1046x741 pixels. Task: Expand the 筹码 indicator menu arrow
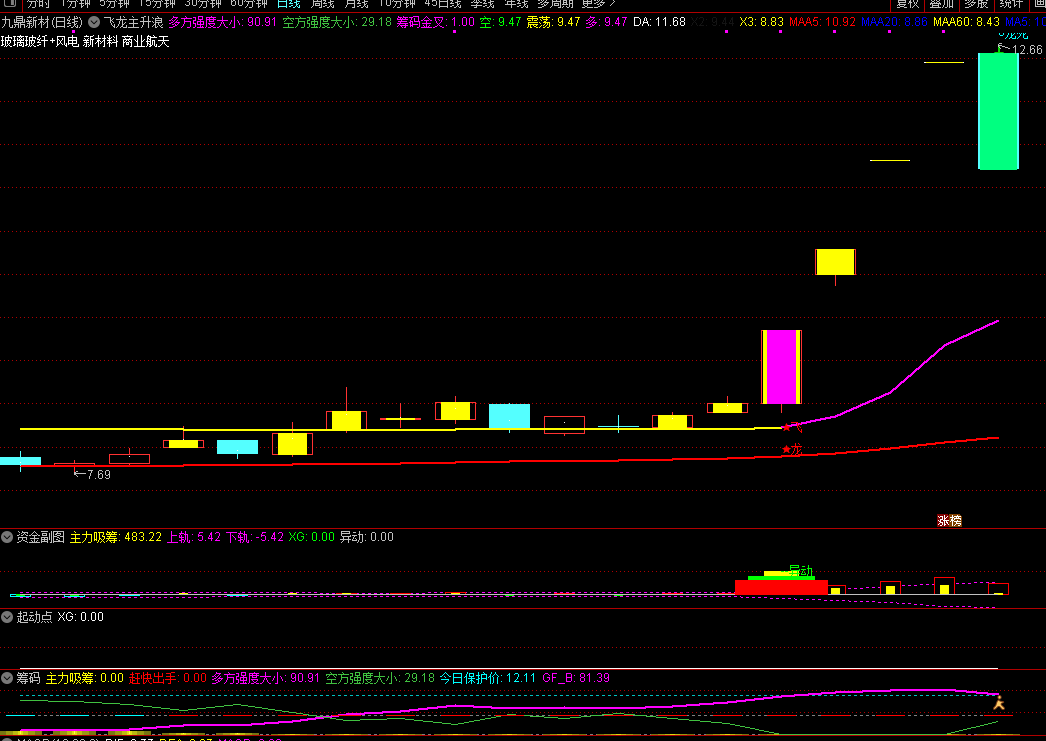[7, 678]
